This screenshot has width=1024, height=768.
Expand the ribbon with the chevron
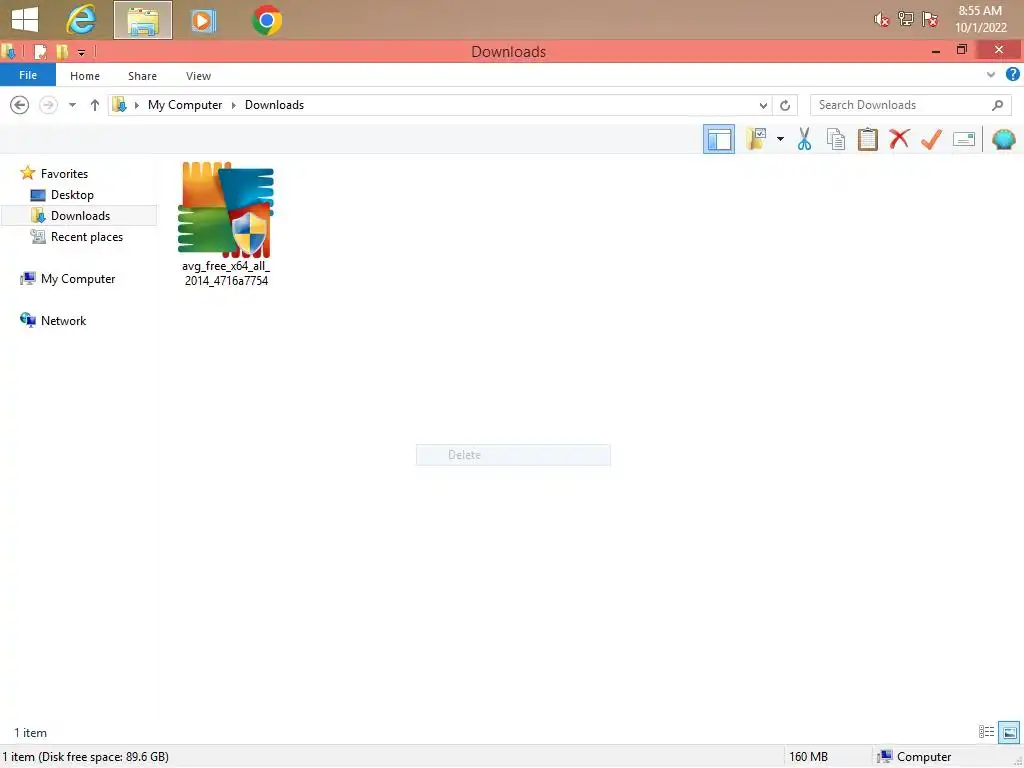coord(991,74)
